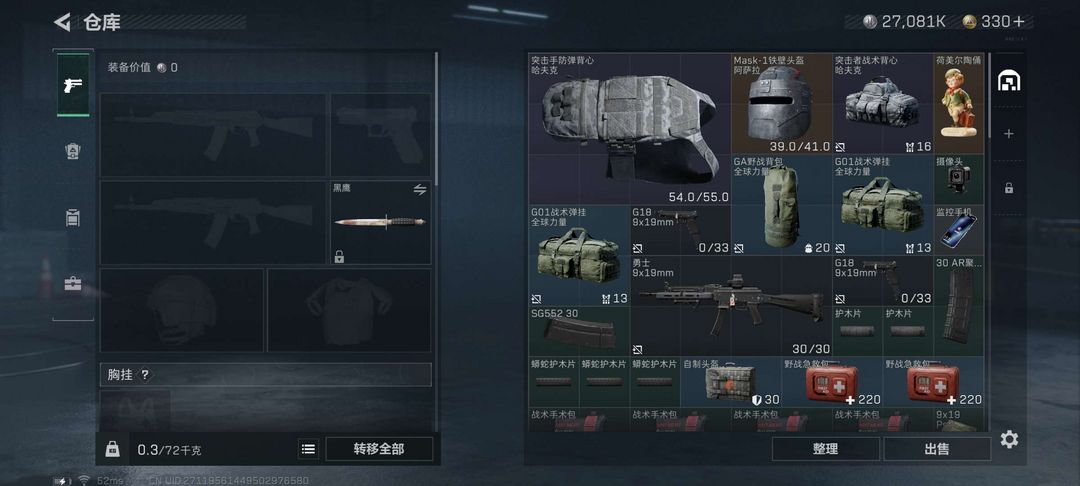The width and height of the screenshot is (1080, 486).
Task: Open the backpack sidebar tab
Action: [x=73, y=218]
